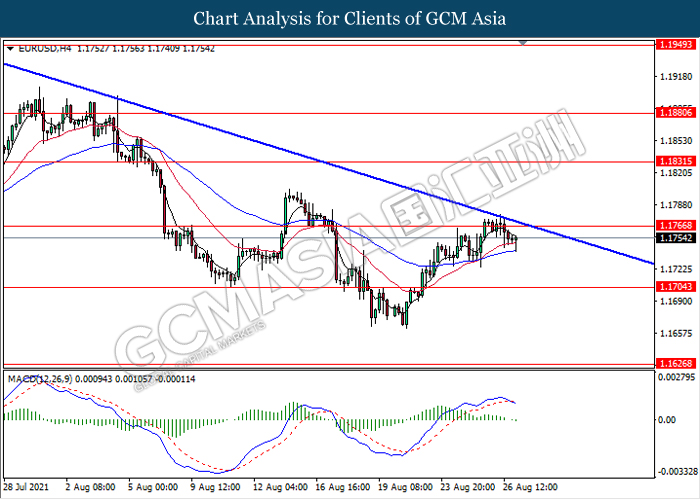Click the EURUSD,H4 symbol dropdown triangle
This screenshot has height=500, width=700.
tap(11, 49)
